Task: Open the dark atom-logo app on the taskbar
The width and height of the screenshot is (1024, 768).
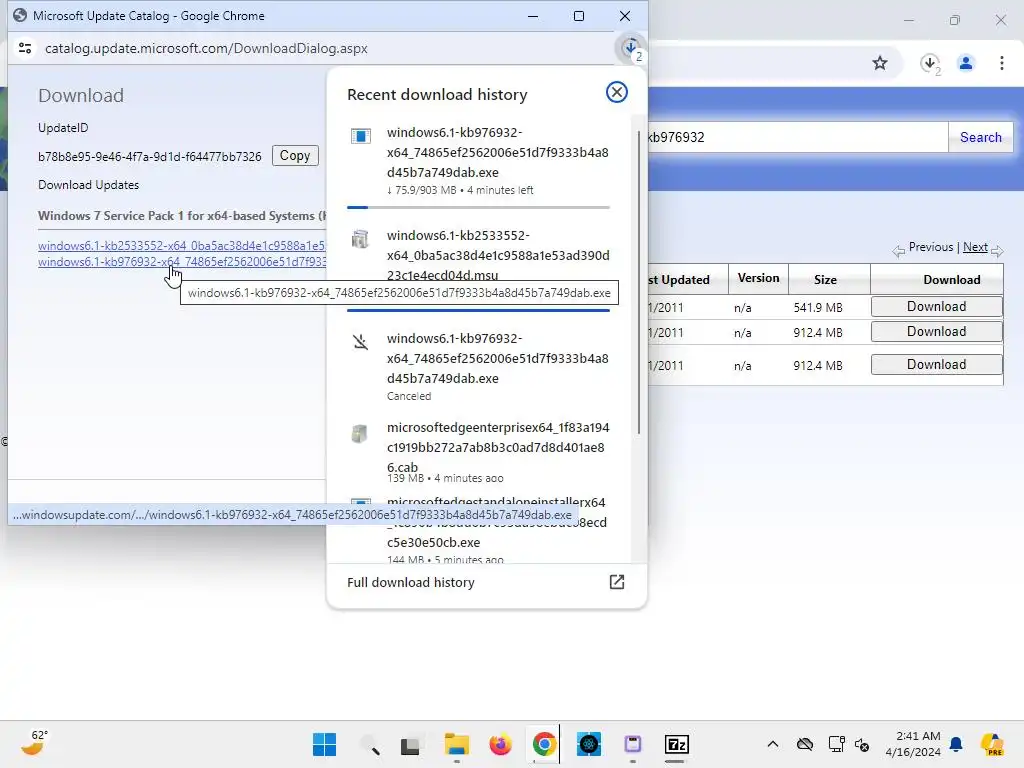Action: pyautogui.click(x=589, y=744)
